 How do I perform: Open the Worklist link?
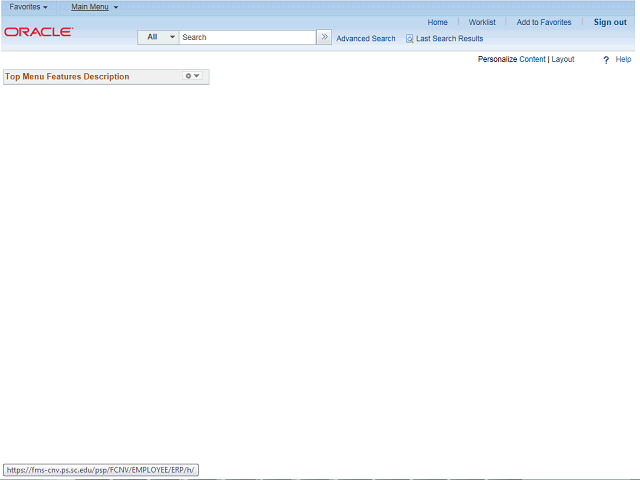click(482, 22)
